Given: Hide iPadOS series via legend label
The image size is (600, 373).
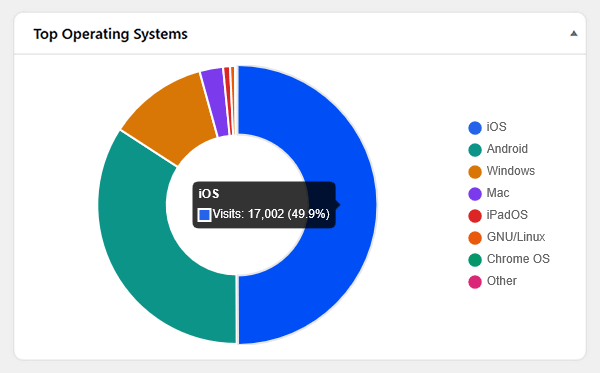Looking at the screenshot, I should 507,215.
